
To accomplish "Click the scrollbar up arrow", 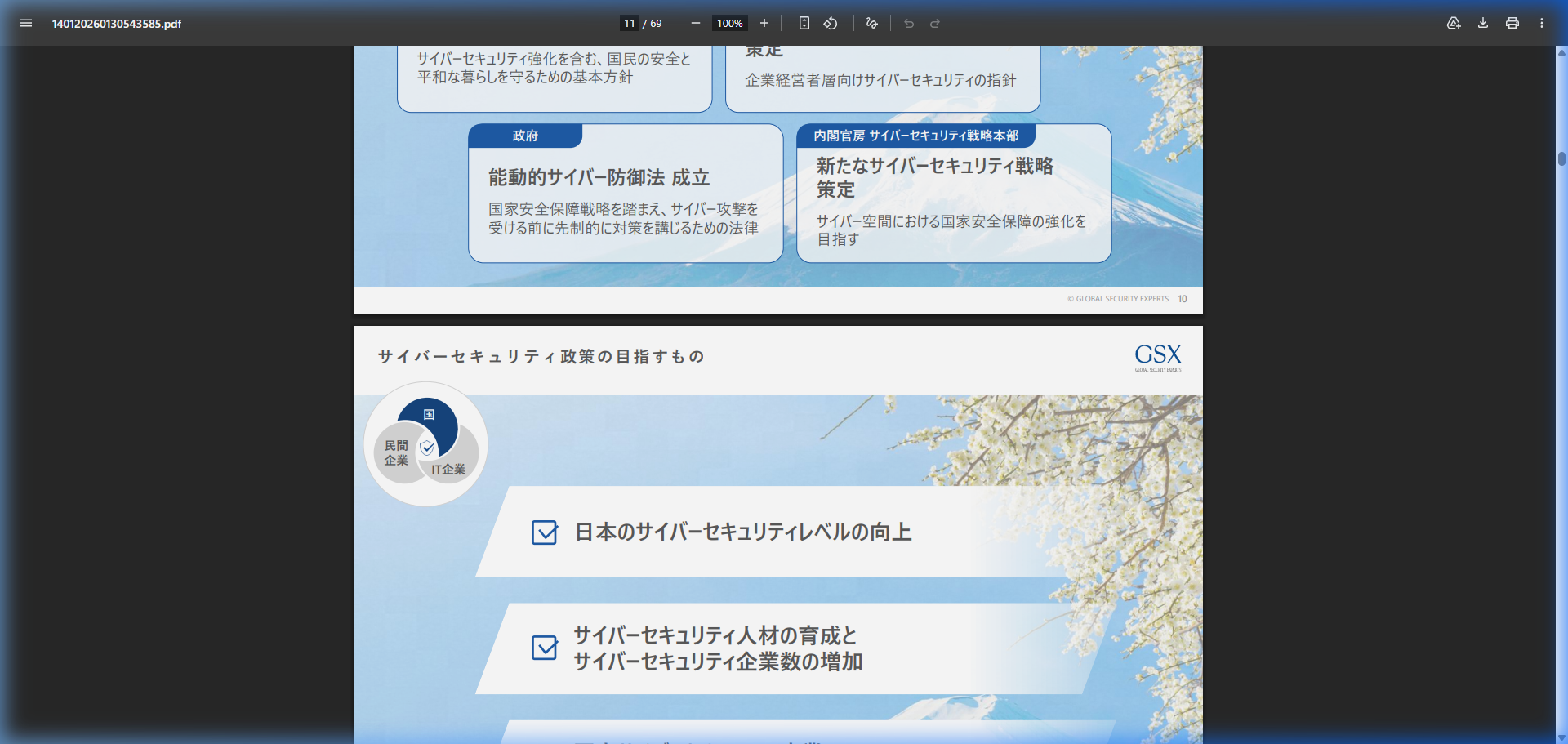I will (x=1559, y=52).
